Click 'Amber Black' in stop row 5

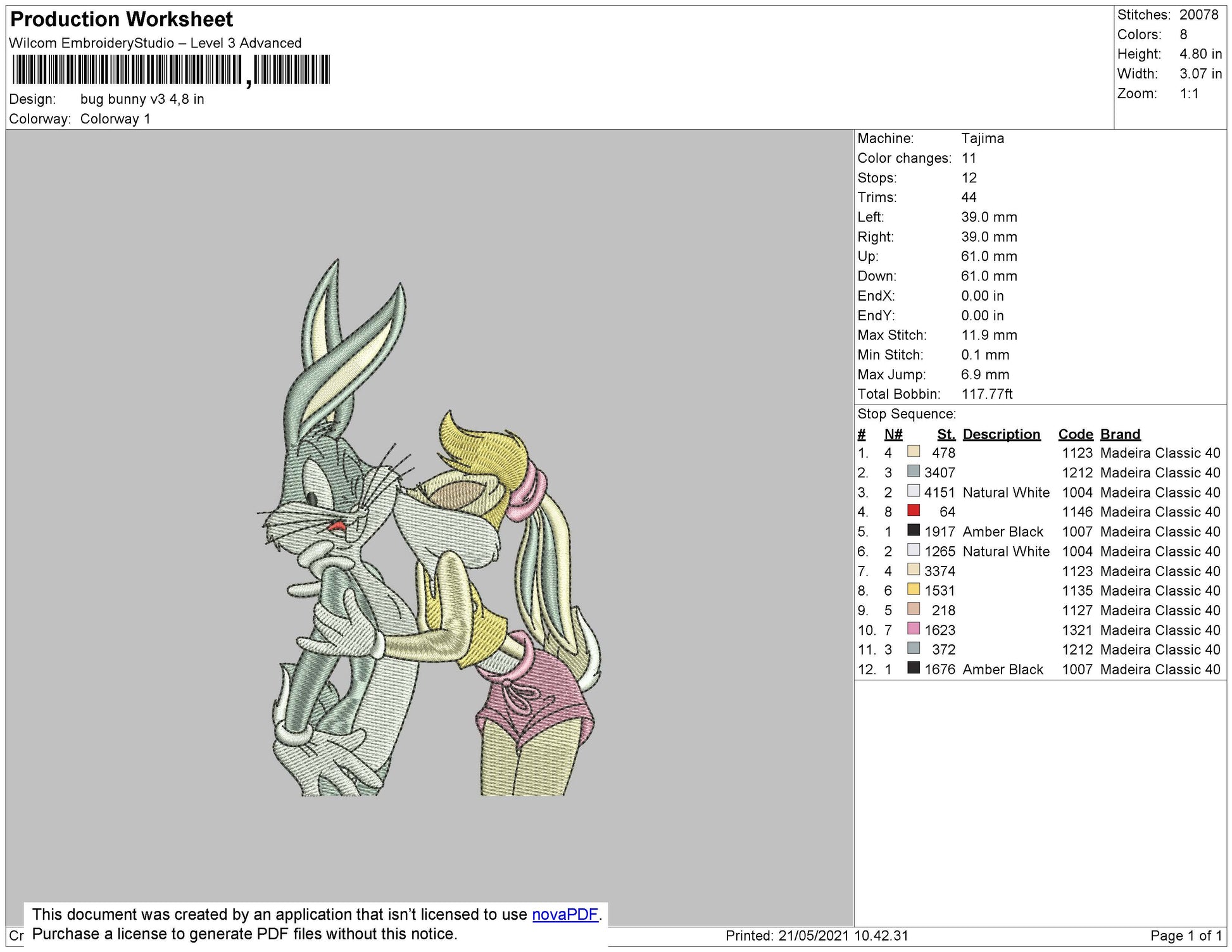pyautogui.click(x=1003, y=532)
